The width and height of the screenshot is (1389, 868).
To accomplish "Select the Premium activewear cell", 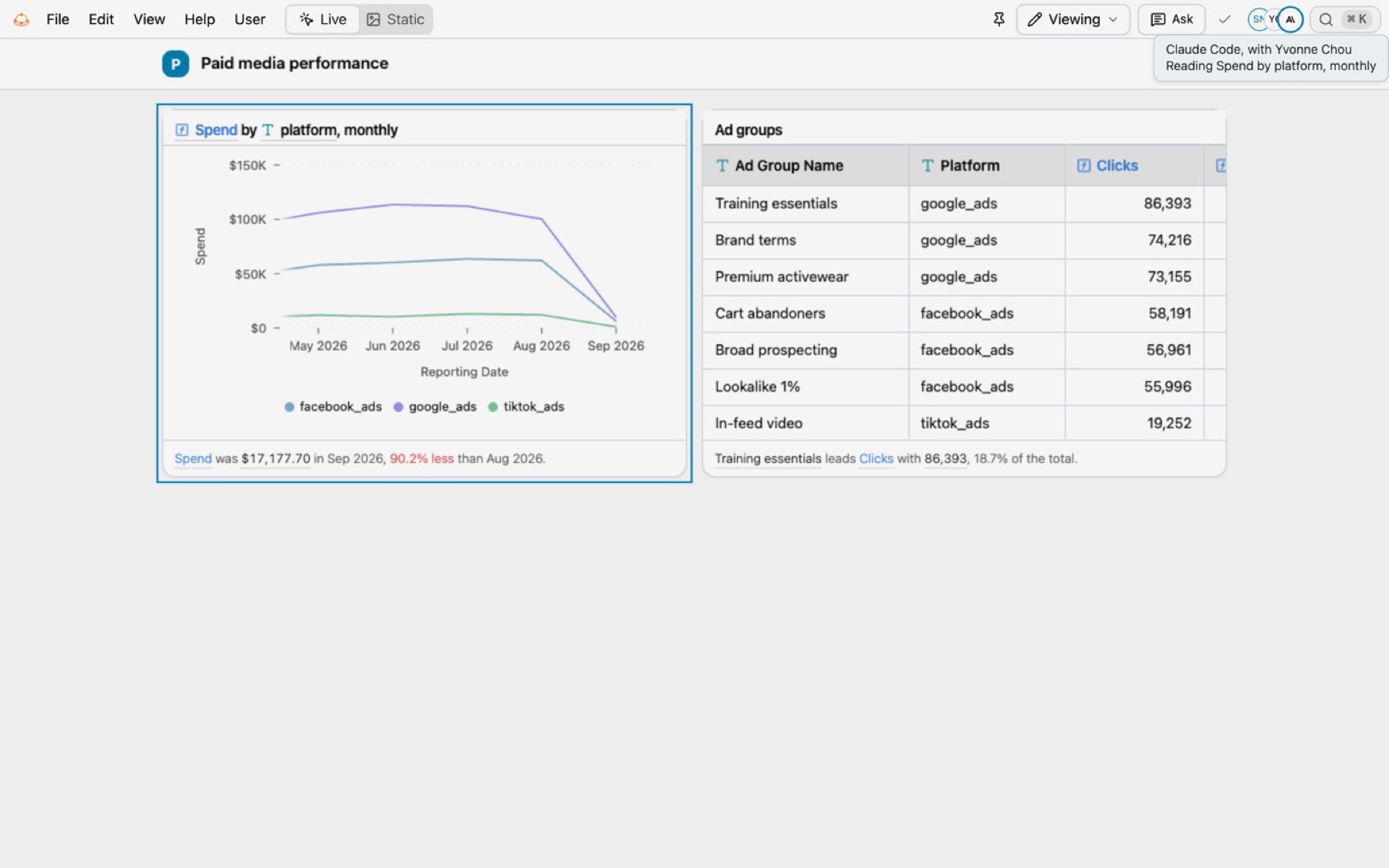I will pyautogui.click(x=806, y=277).
